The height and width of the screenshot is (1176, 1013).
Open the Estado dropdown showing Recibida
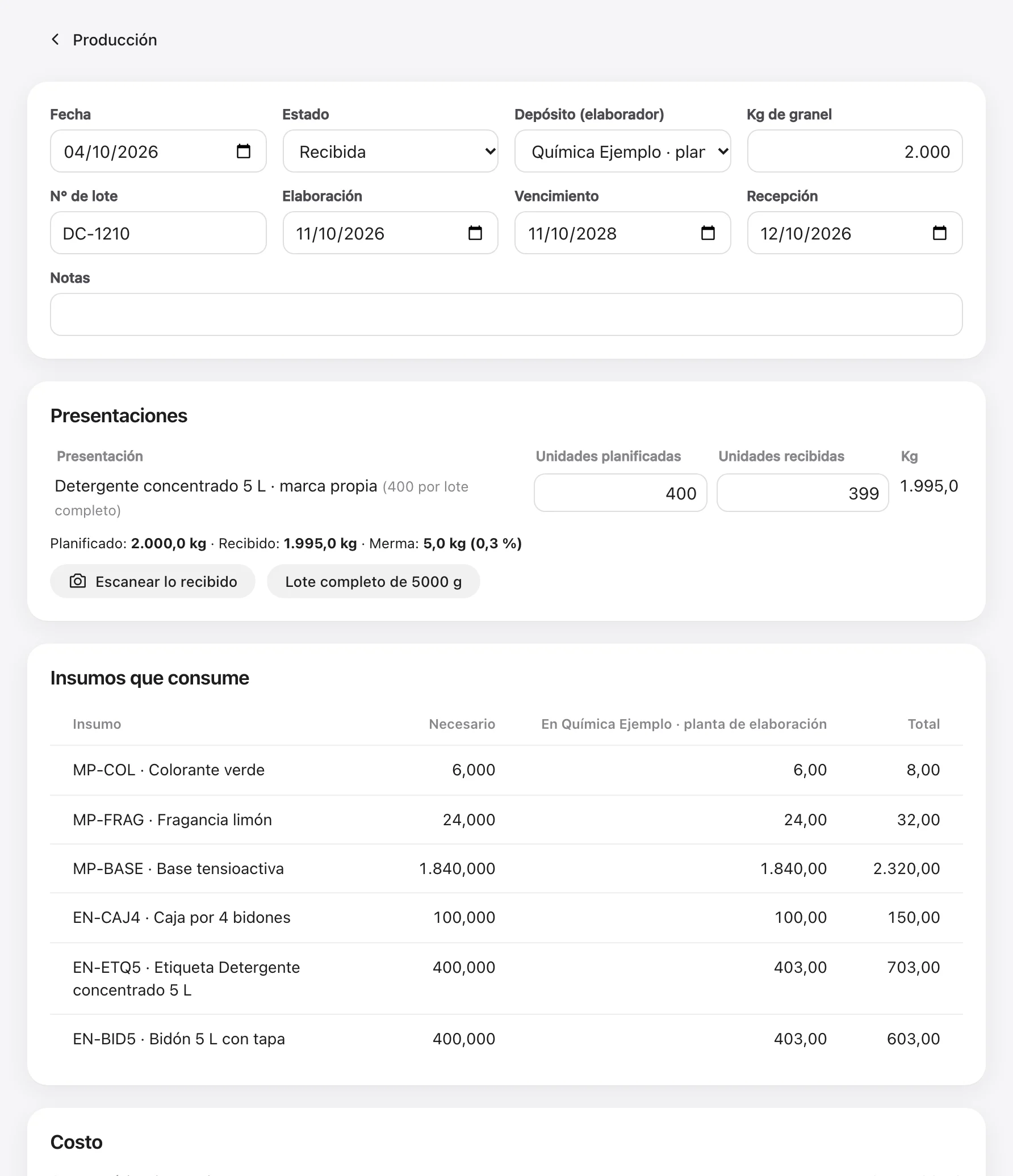[391, 152]
